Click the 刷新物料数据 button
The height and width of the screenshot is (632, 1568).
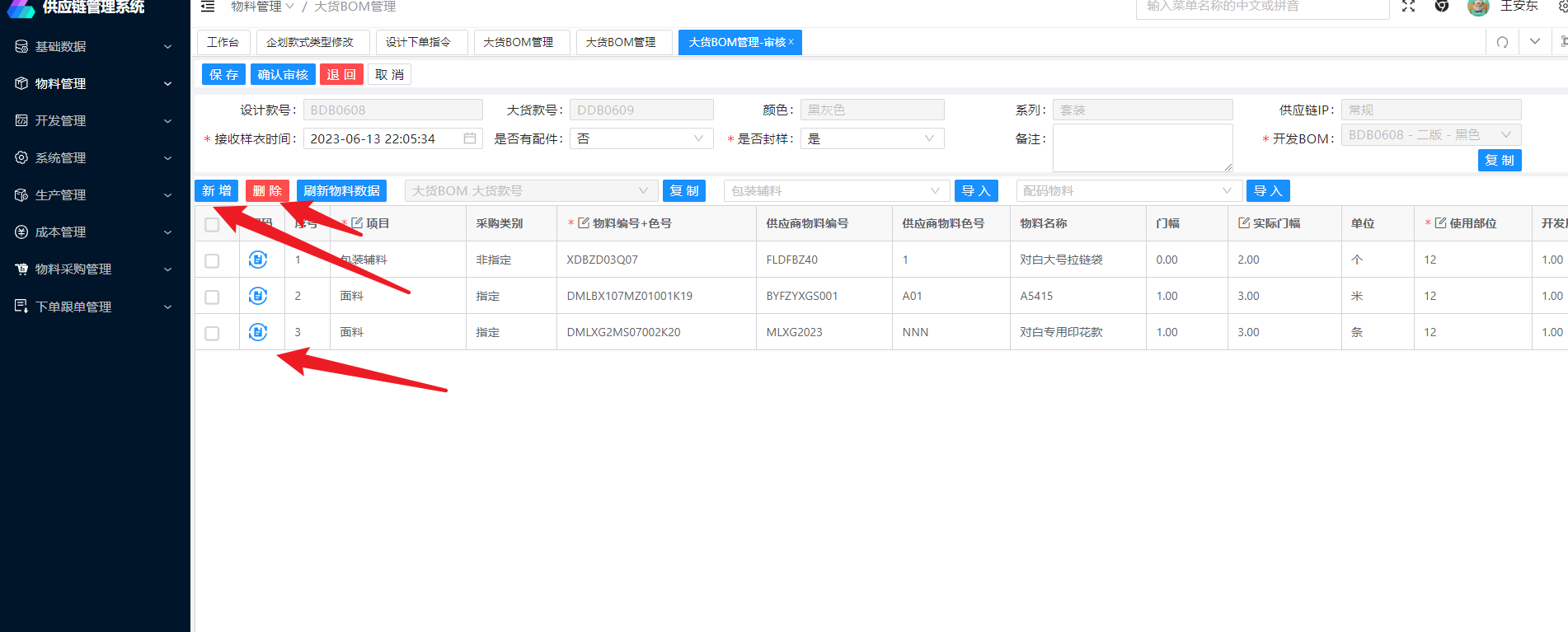coord(341,191)
